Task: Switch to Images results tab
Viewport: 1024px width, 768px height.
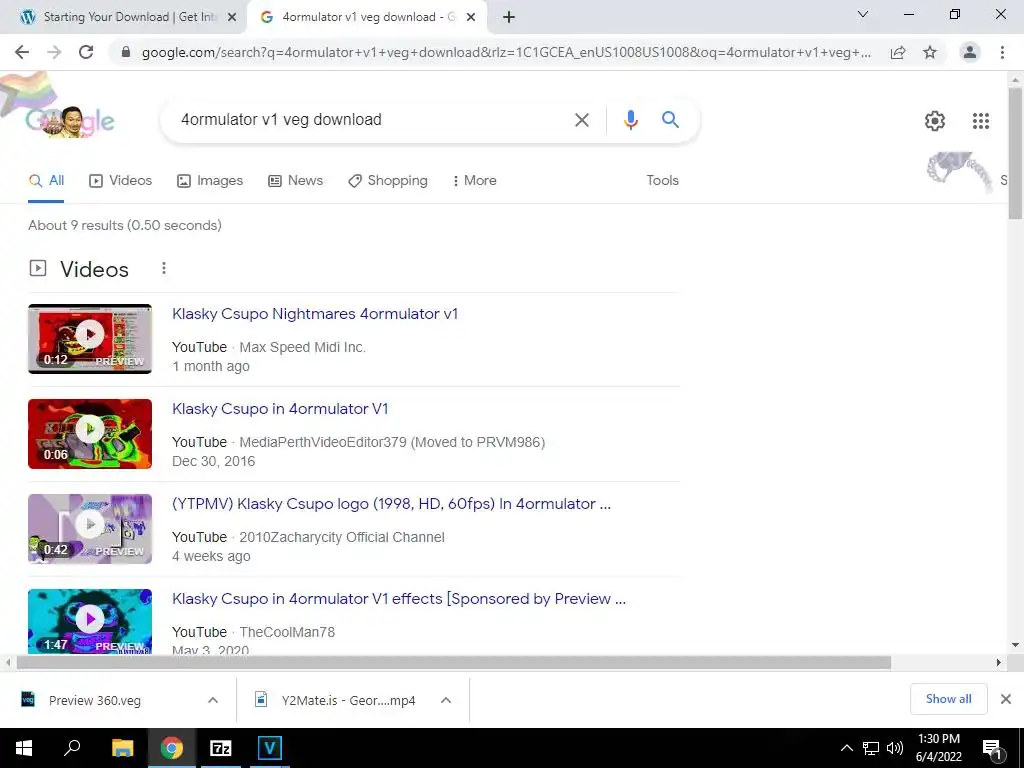Action: click(x=210, y=181)
